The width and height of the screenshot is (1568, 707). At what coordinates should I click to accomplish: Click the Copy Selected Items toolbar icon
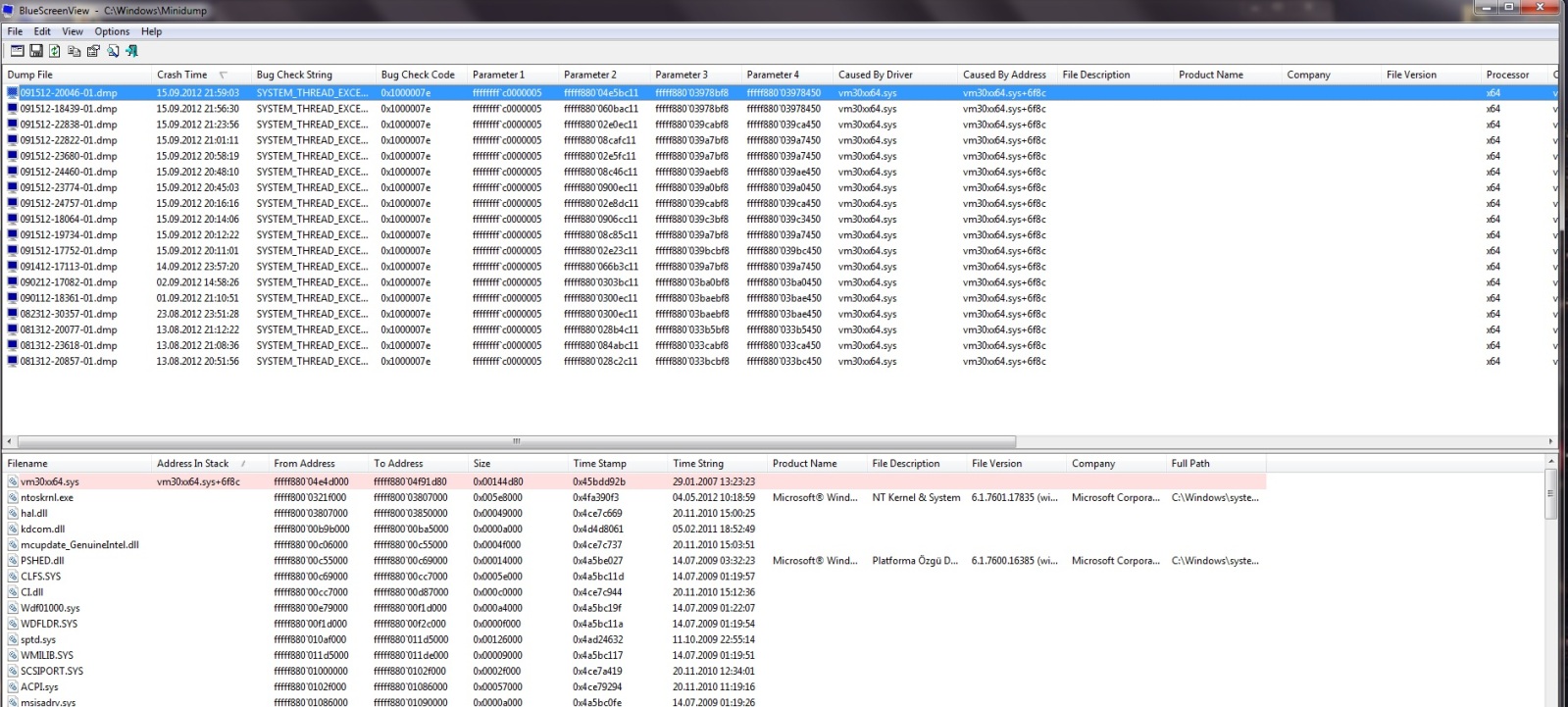74,51
